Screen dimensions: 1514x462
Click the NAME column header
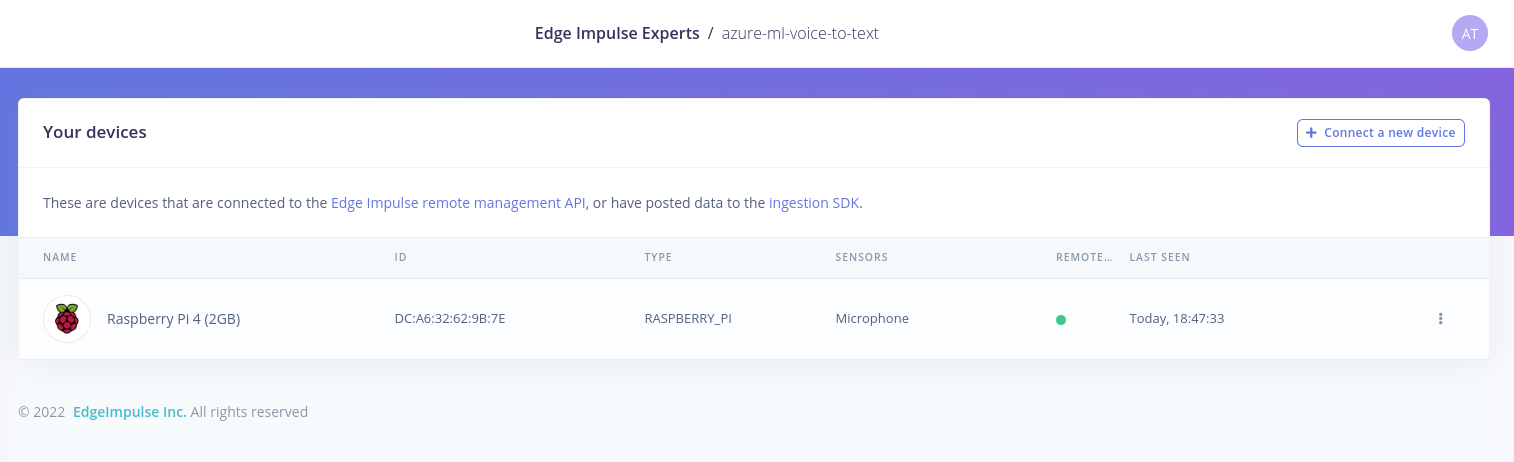60,257
